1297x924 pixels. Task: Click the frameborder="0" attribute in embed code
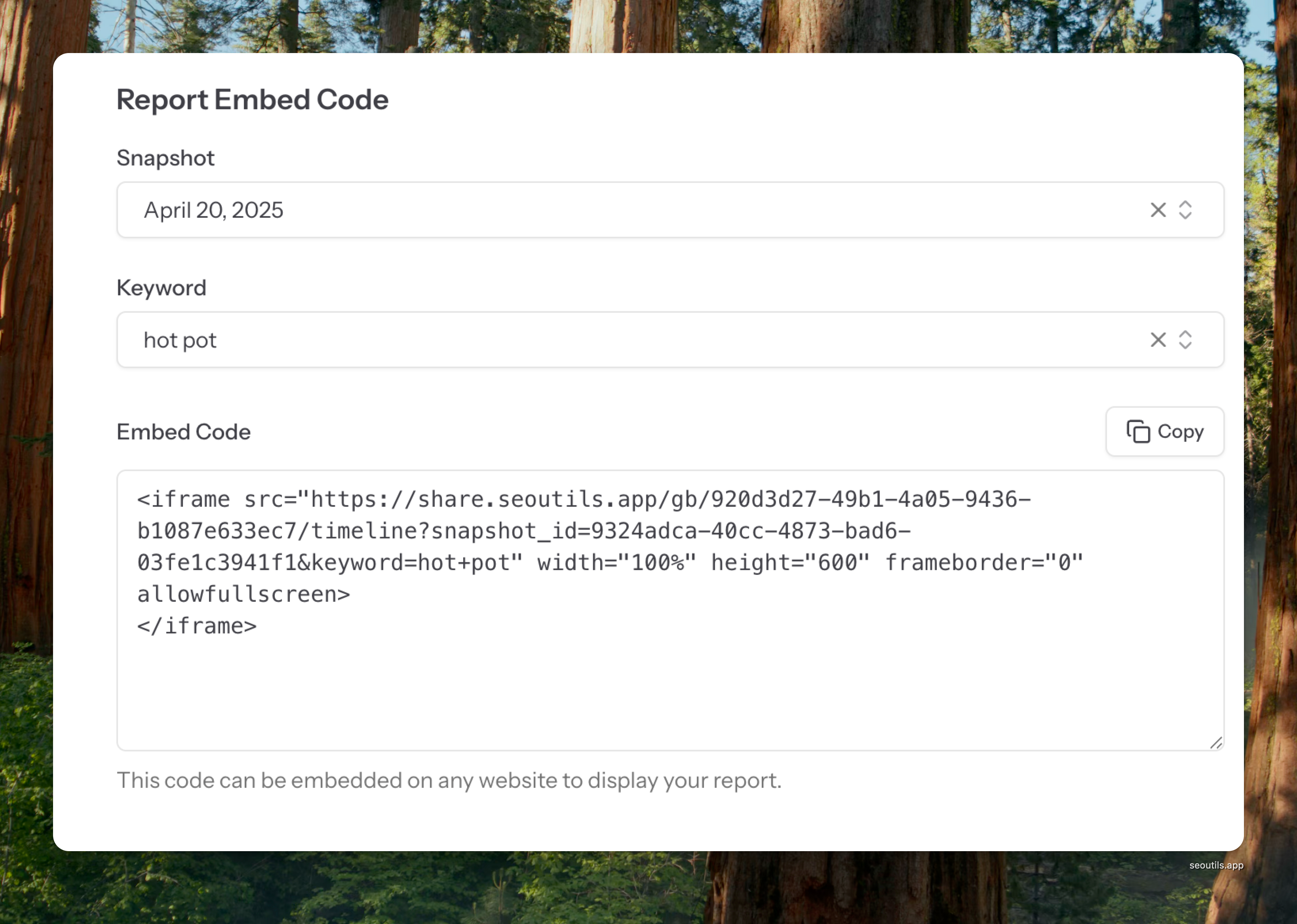tap(983, 563)
